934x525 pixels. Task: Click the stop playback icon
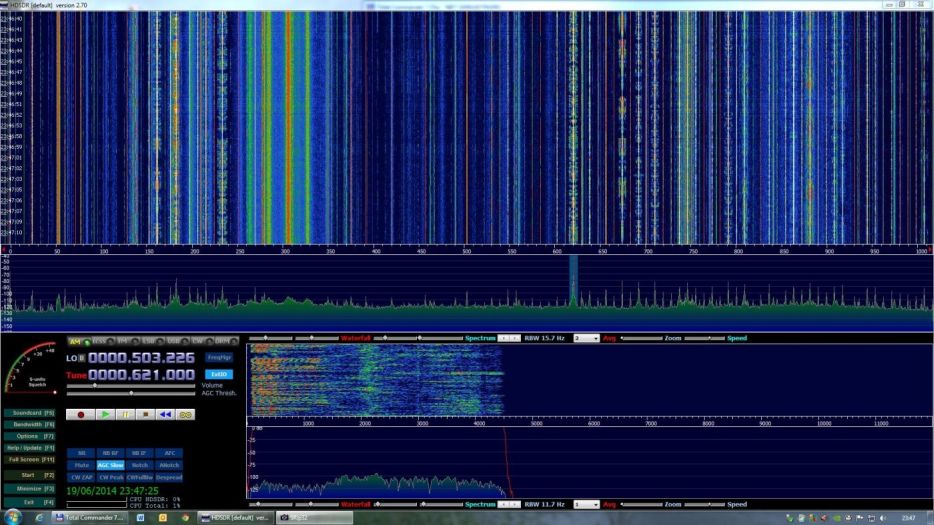(x=146, y=414)
